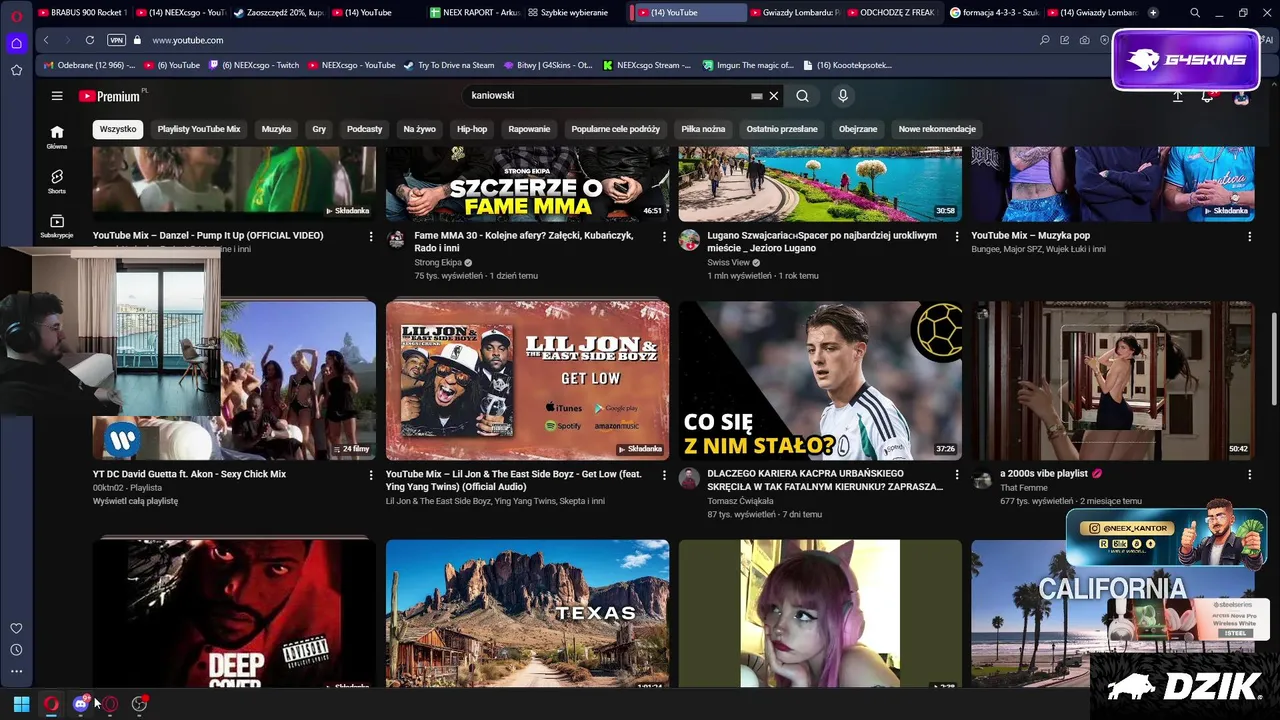Open the Lil Jon GET LOW thumbnail
This screenshot has height=720, width=1280.
click(528, 381)
